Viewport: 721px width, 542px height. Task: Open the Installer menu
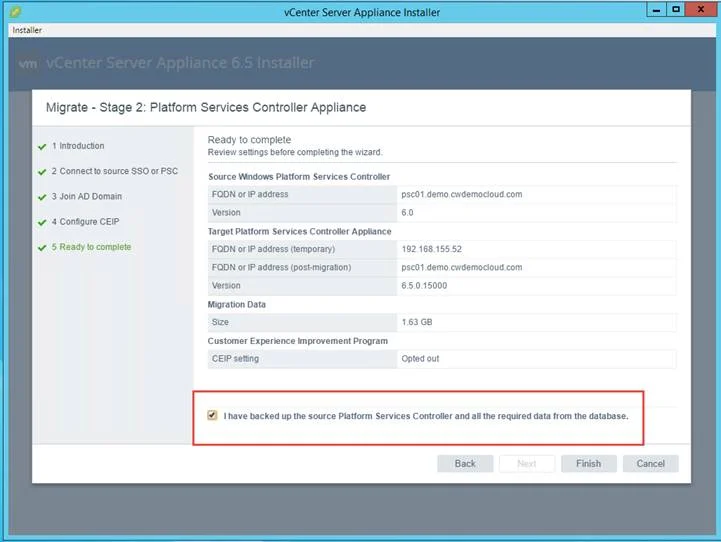pos(27,30)
